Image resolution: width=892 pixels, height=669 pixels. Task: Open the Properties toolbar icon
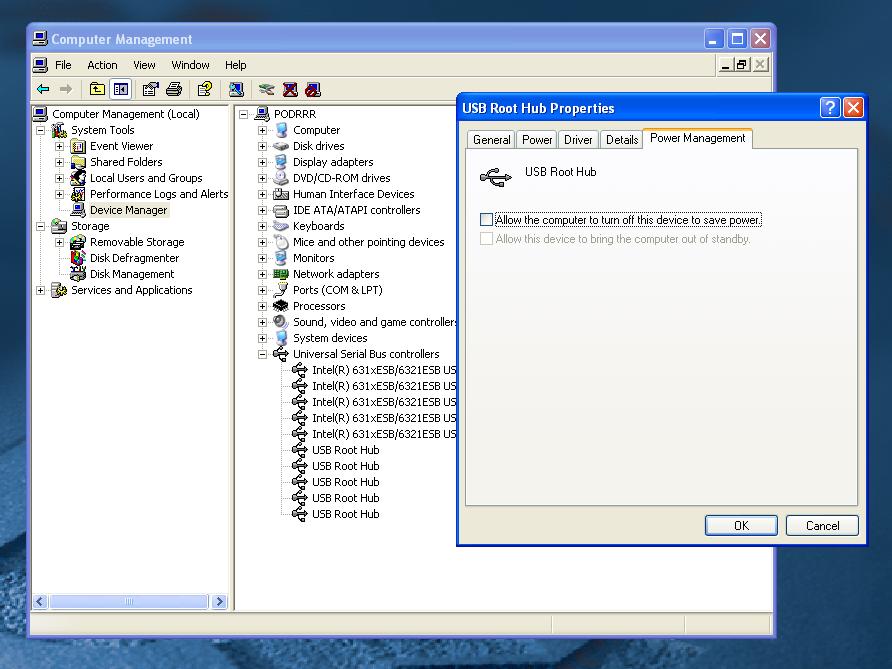(x=151, y=89)
